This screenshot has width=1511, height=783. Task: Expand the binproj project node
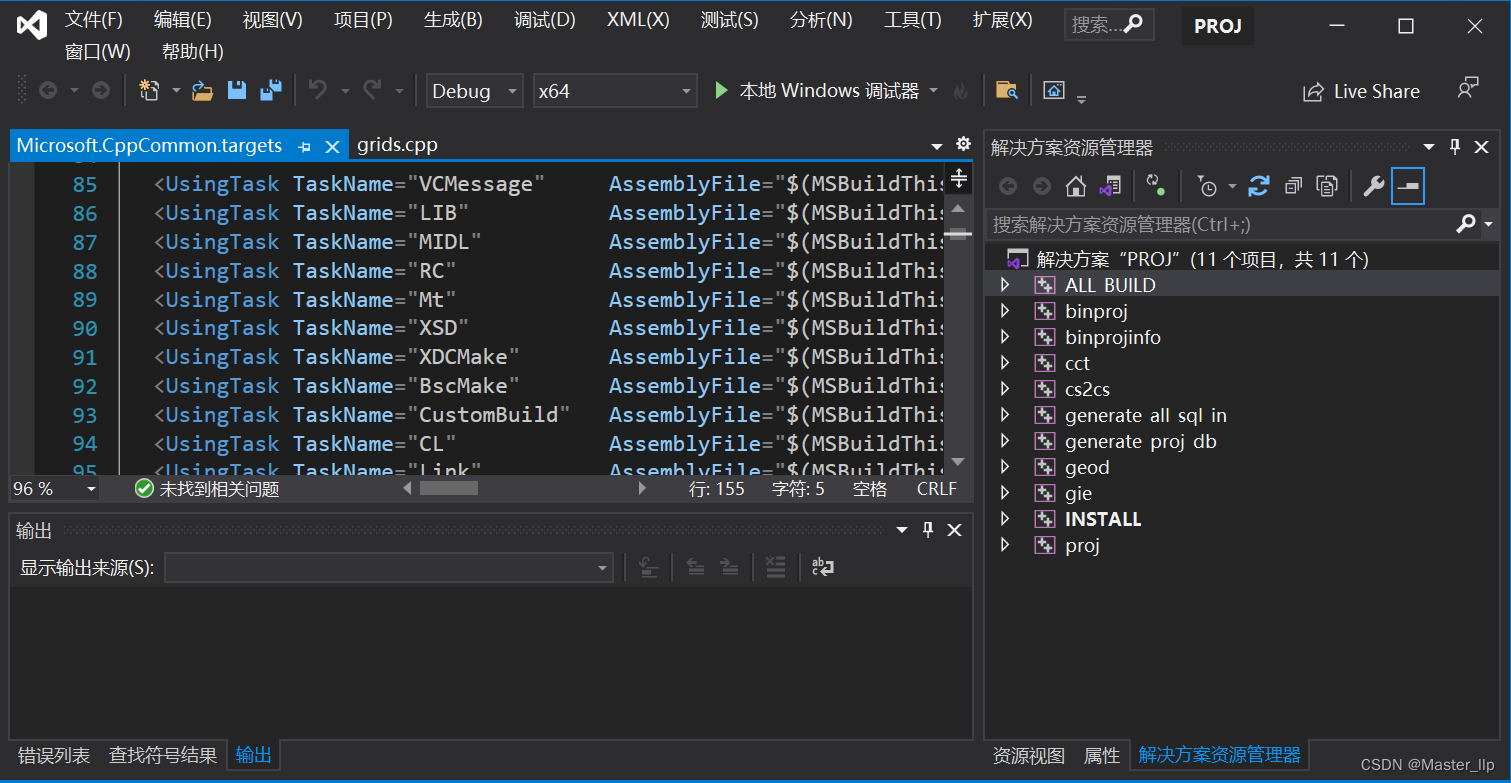[1006, 311]
